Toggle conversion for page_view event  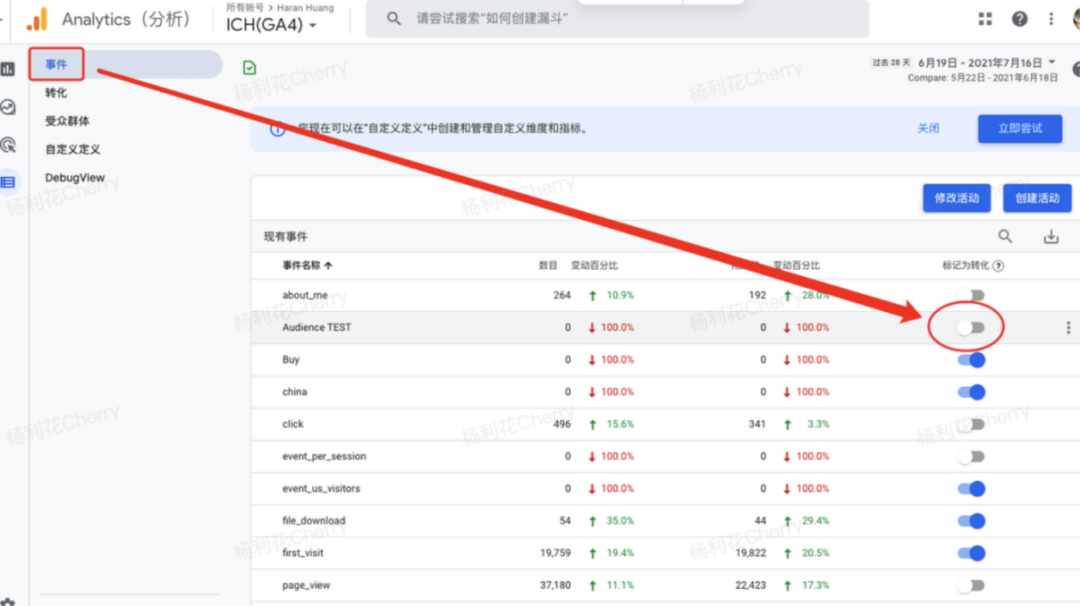click(x=971, y=585)
